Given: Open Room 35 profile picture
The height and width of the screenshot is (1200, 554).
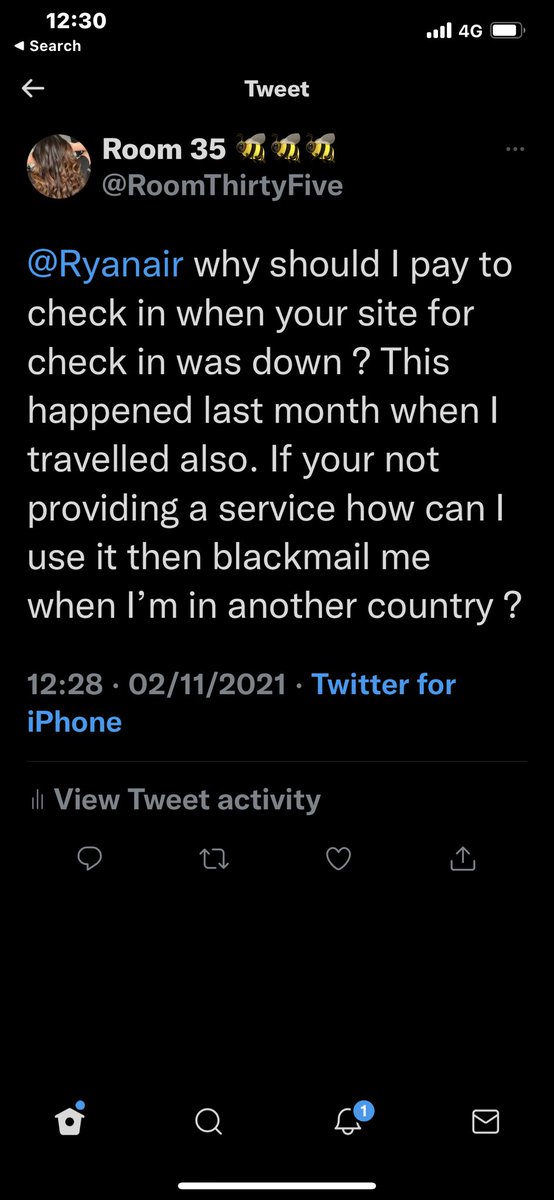Looking at the screenshot, I should pos(60,167).
